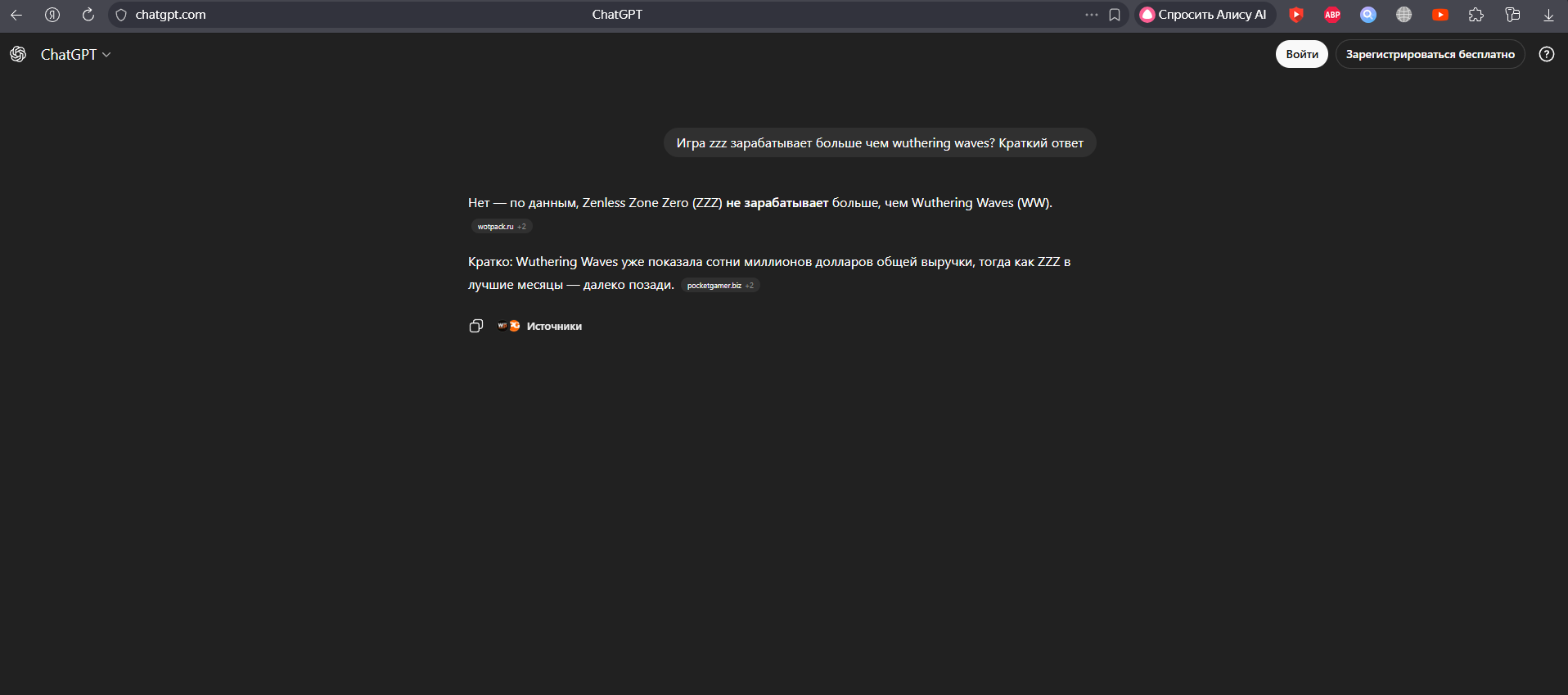Viewport: 1568px width, 695px height.
Task: Click the site protection shield icon
Action: 121,15
